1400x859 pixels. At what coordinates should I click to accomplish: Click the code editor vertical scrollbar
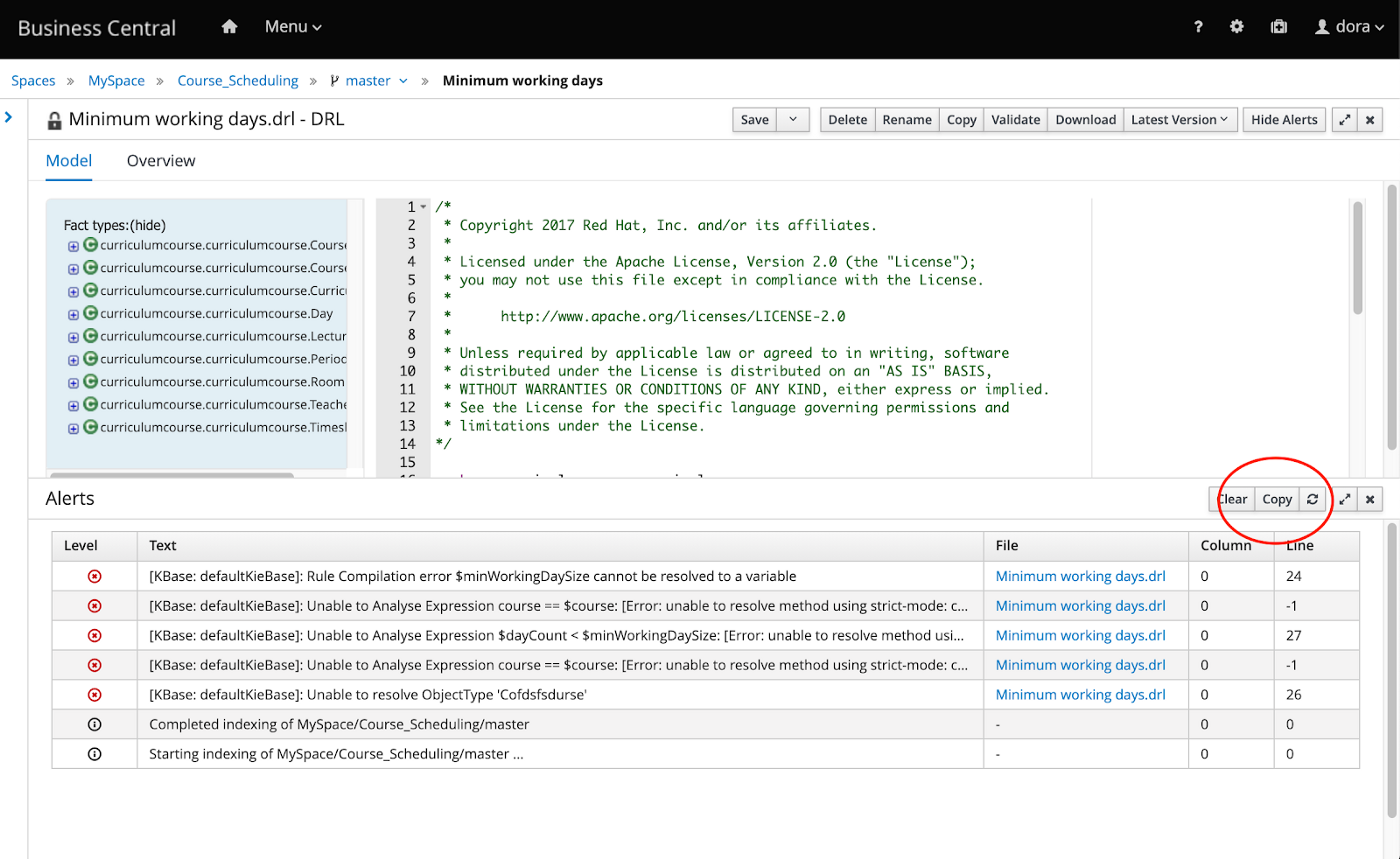coord(1357,258)
